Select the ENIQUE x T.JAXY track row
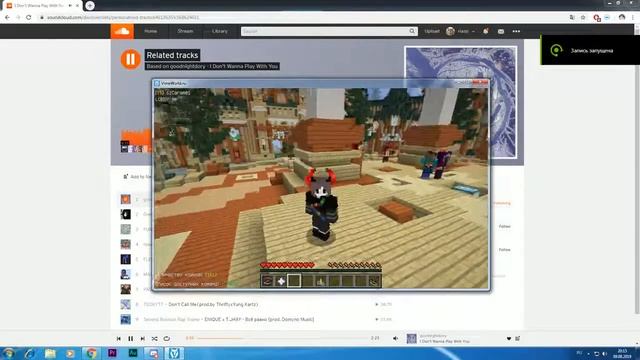 coord(256,319)
